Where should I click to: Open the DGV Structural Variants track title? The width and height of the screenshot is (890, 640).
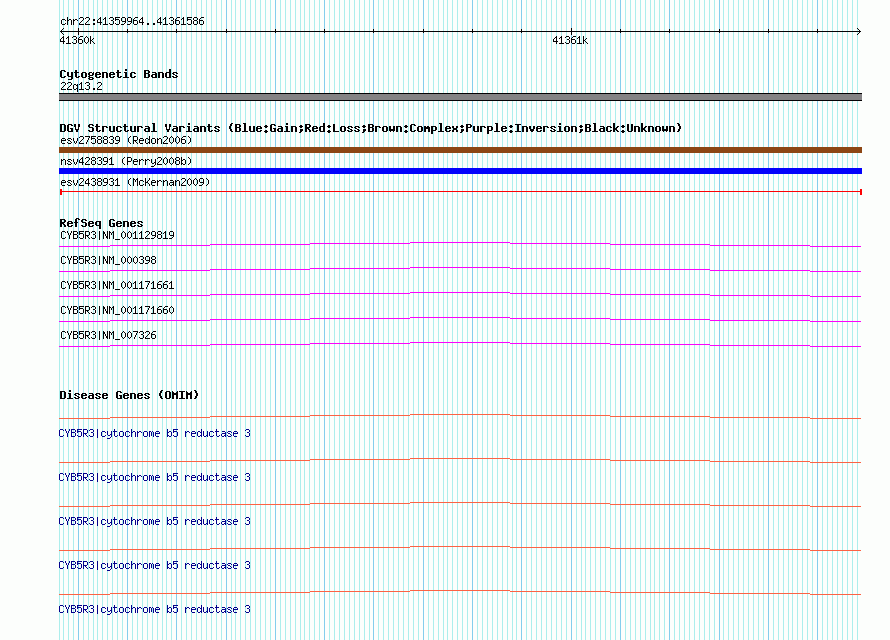[370, 128]
